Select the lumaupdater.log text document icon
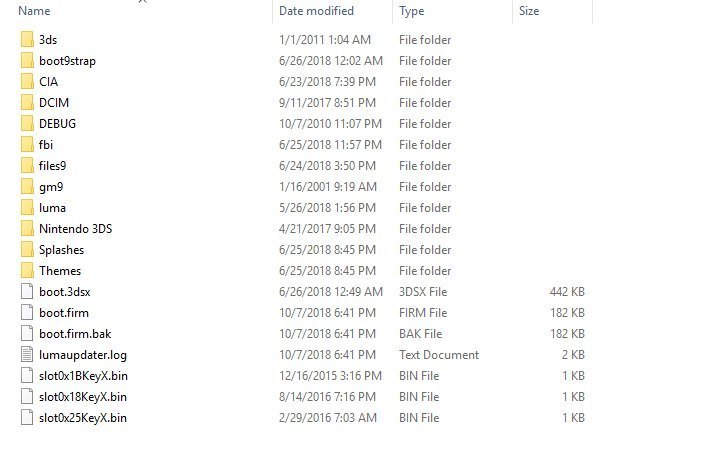706x456 pixels. [x=27, y=355]
